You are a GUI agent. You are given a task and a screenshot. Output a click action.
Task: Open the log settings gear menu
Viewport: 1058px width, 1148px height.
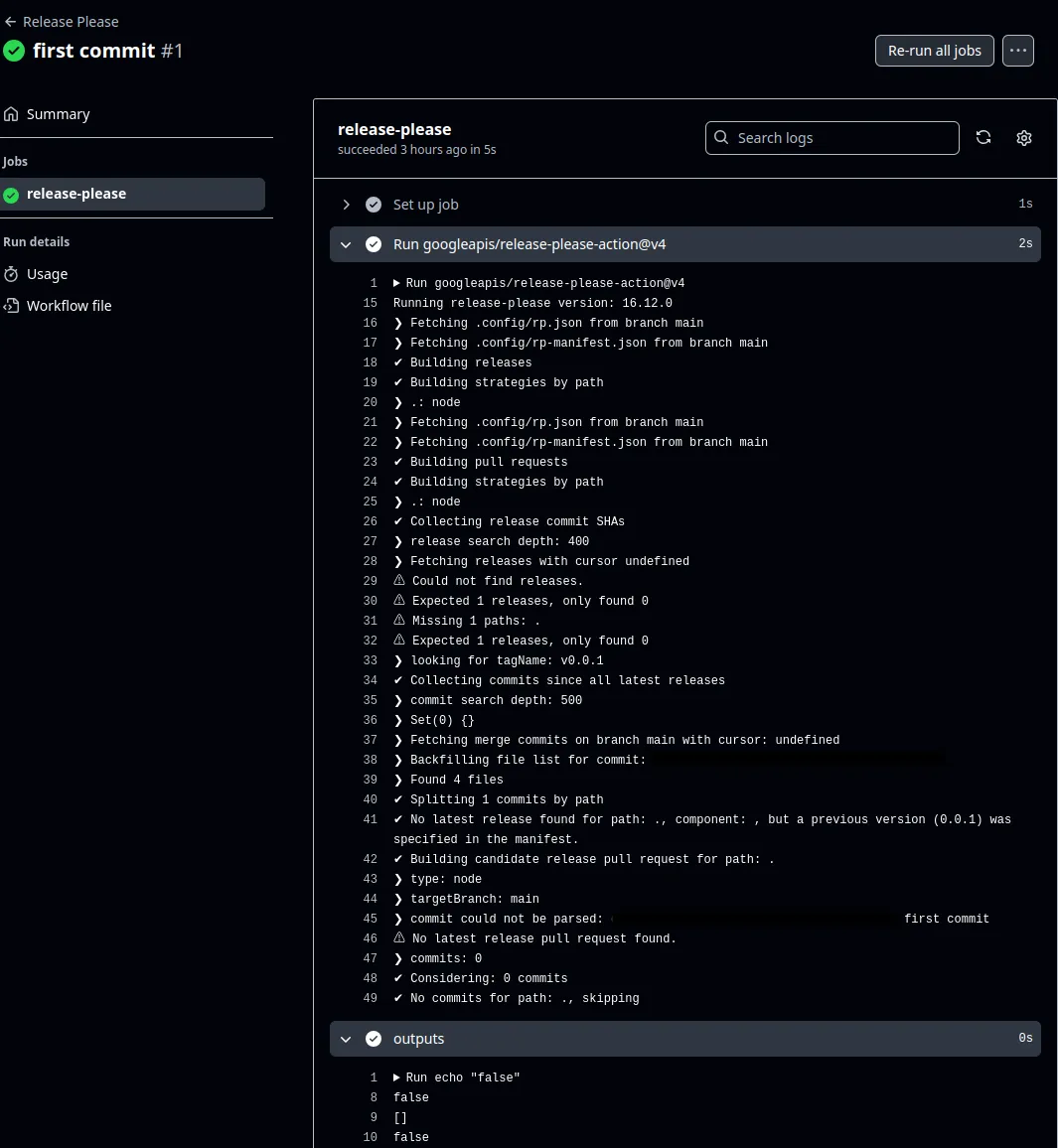pyautogui.click(x=1023, y=138)
